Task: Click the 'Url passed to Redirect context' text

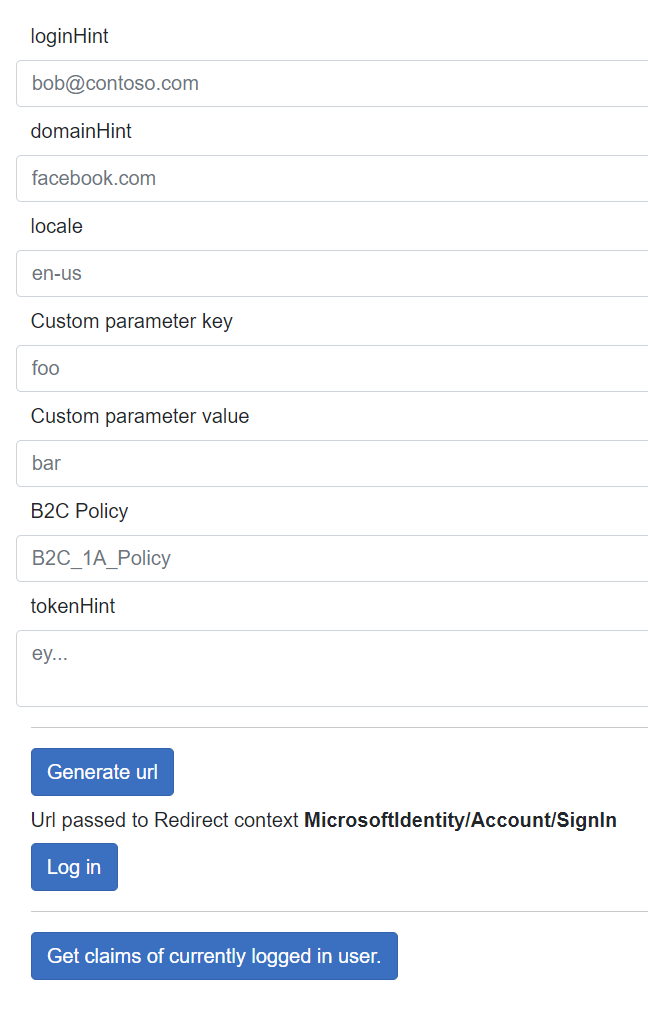Action: click(165, 821)
